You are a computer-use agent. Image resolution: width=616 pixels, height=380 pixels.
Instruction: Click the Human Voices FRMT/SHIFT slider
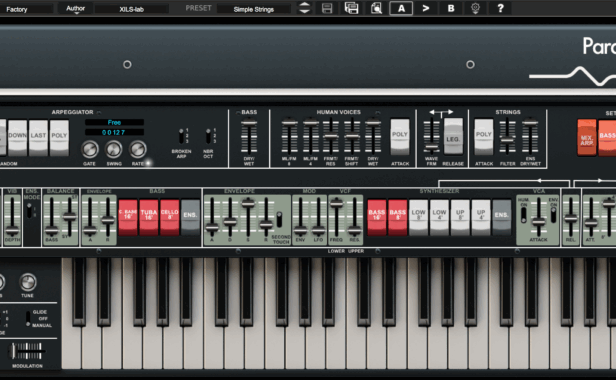coord(352,136)
